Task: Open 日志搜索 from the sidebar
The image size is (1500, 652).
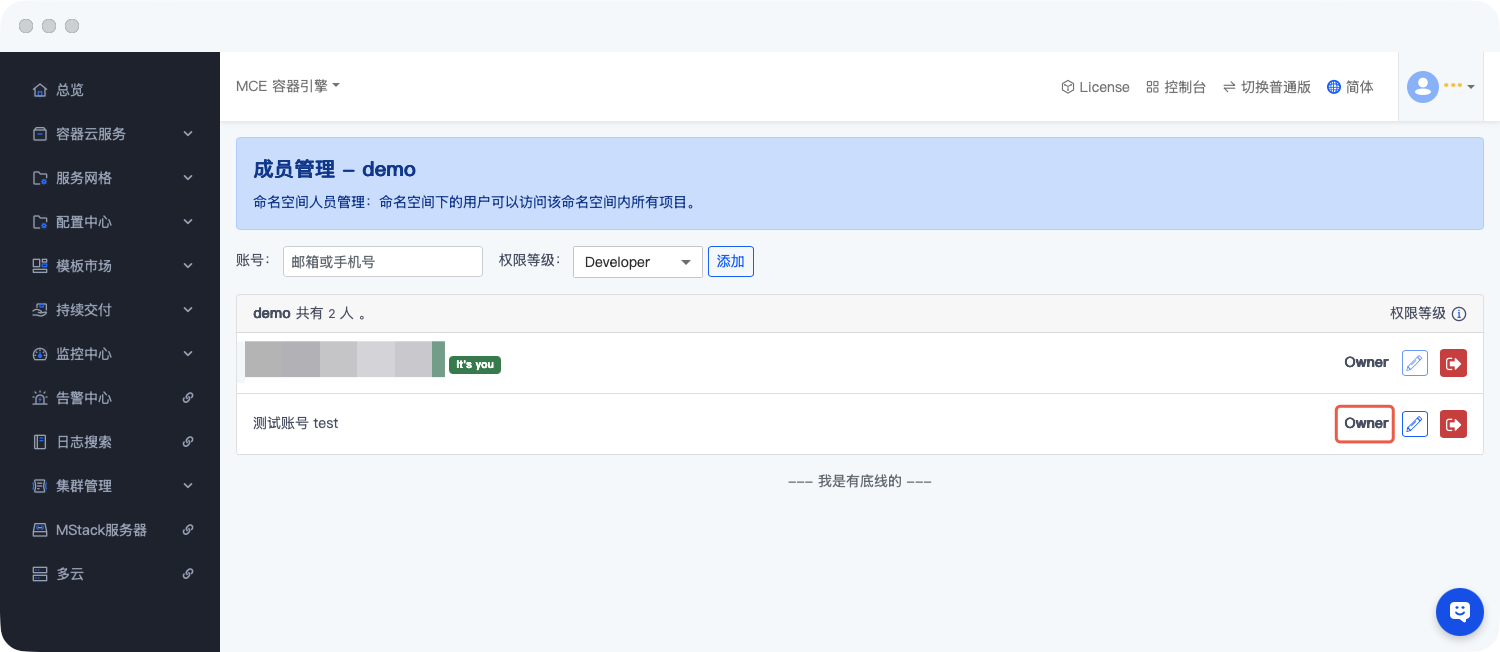Action: pos(84,442)
